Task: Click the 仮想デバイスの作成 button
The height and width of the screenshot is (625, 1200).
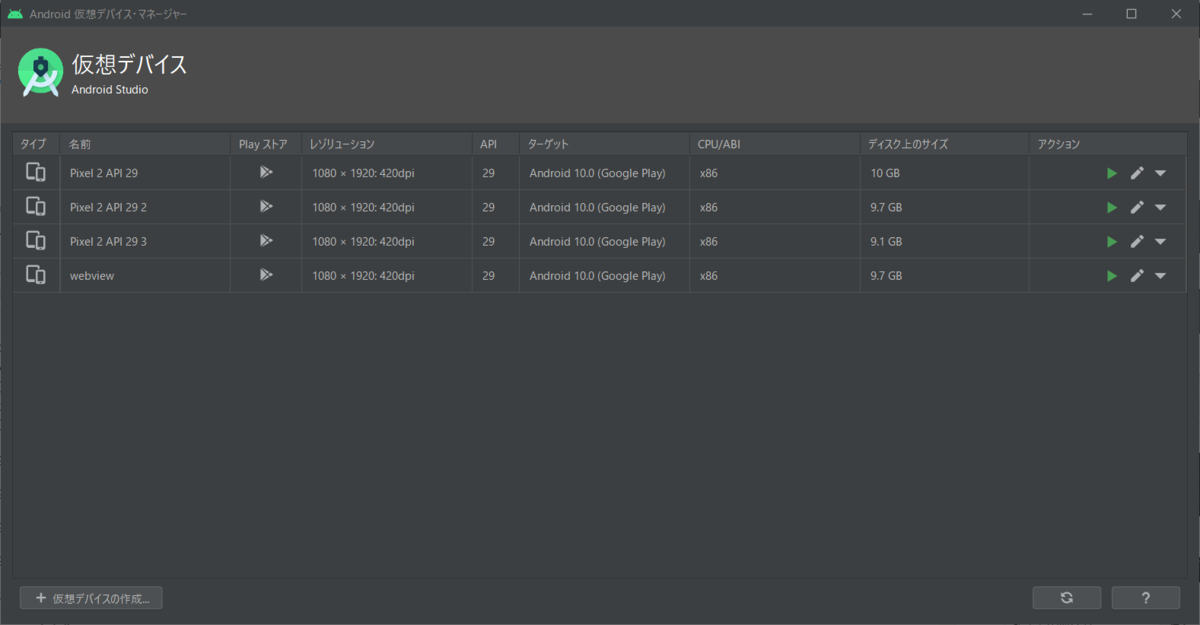Action: coord(91,598)
